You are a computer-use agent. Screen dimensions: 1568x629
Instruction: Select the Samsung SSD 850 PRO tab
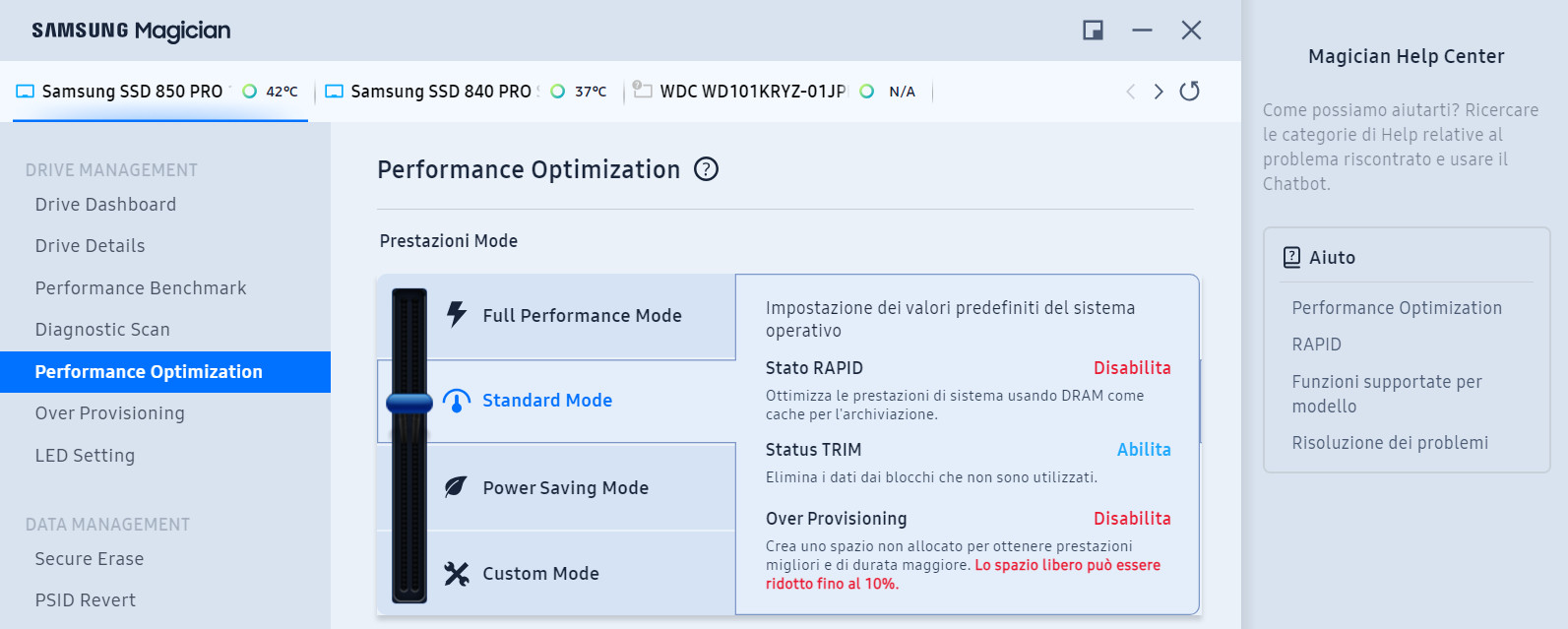[x=160, y=92]
